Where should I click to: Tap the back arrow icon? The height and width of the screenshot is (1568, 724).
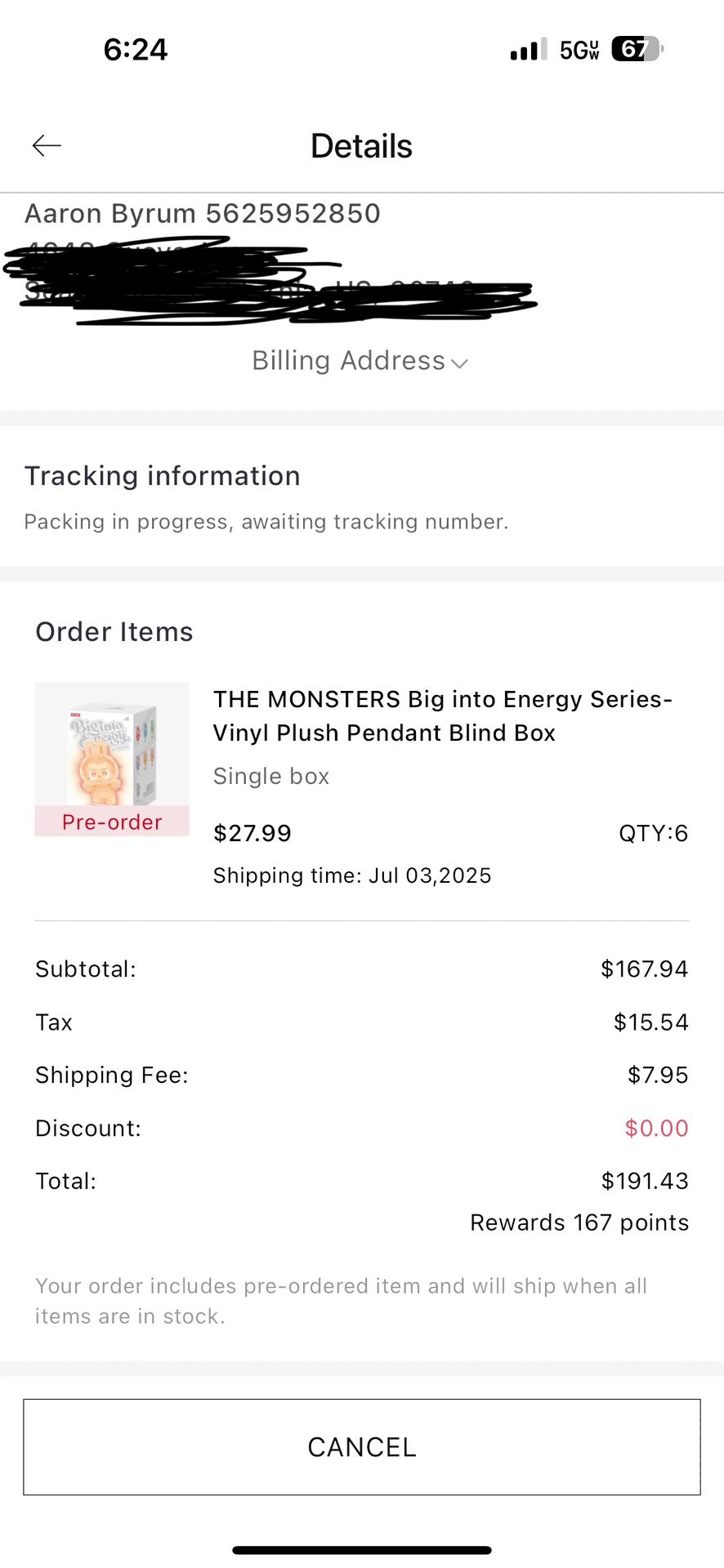coord(47,145)
